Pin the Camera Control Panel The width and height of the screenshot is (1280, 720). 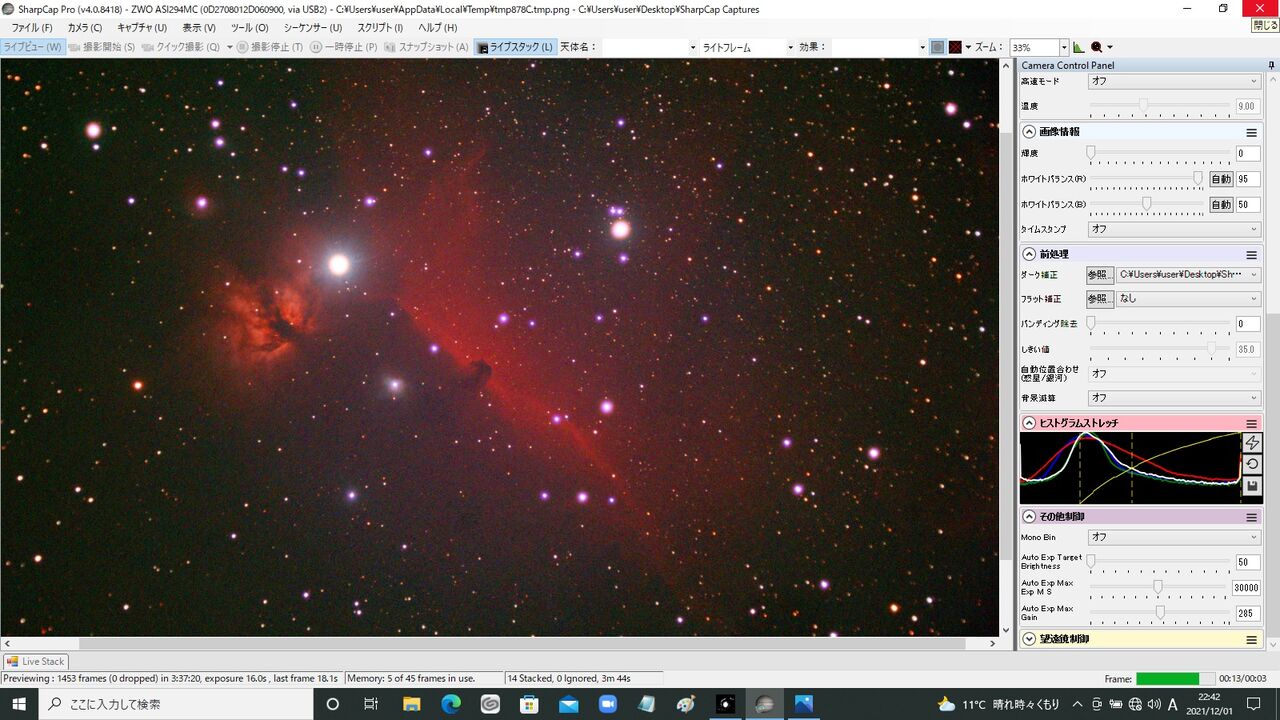(1272, 65)
